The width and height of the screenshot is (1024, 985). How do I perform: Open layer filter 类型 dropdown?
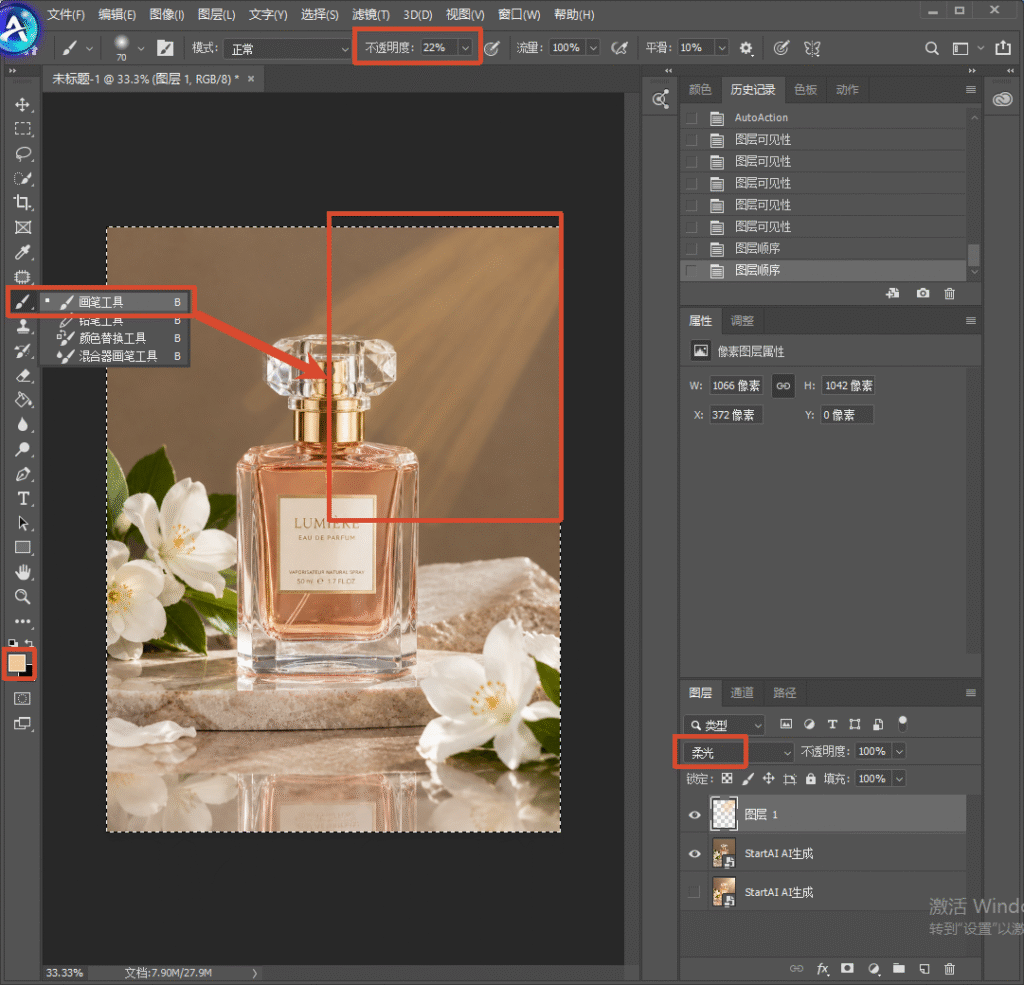coord(724,725)
